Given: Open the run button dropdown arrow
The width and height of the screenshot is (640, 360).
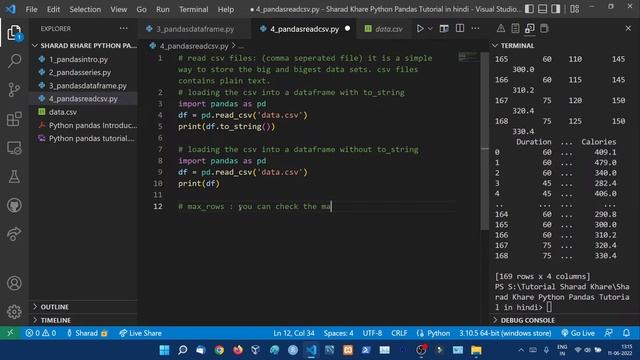Looking at the screenshot, I should 430,29.
